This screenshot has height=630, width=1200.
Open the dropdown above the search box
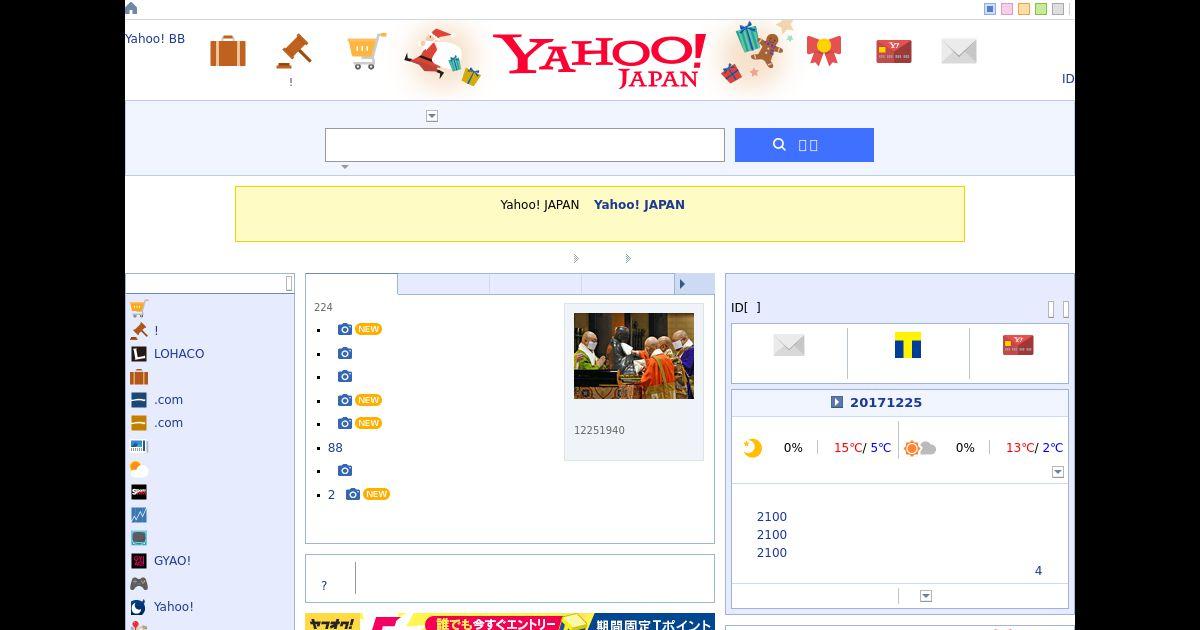click(x=432, y=116)
